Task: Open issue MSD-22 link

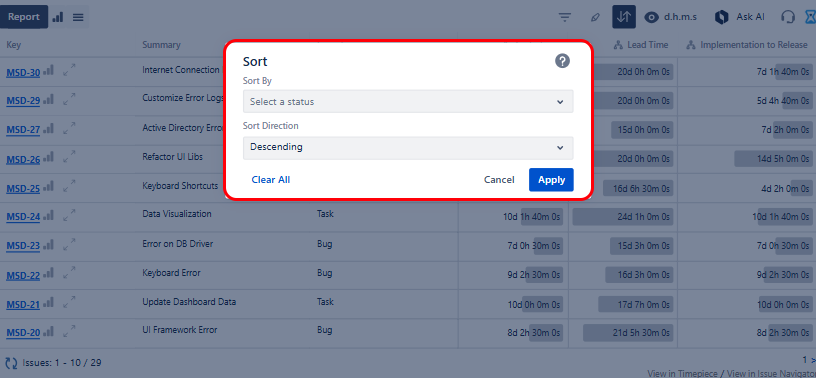Action: point(23,276)
